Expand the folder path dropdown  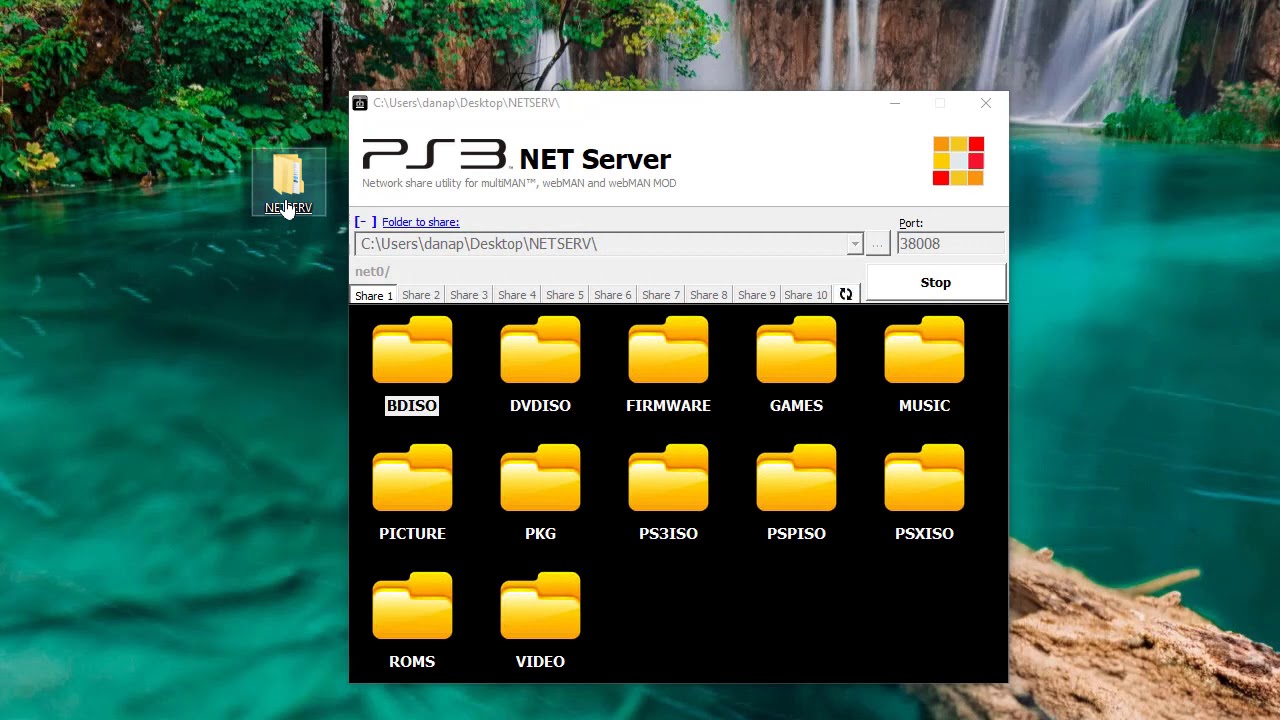[855, 244]
